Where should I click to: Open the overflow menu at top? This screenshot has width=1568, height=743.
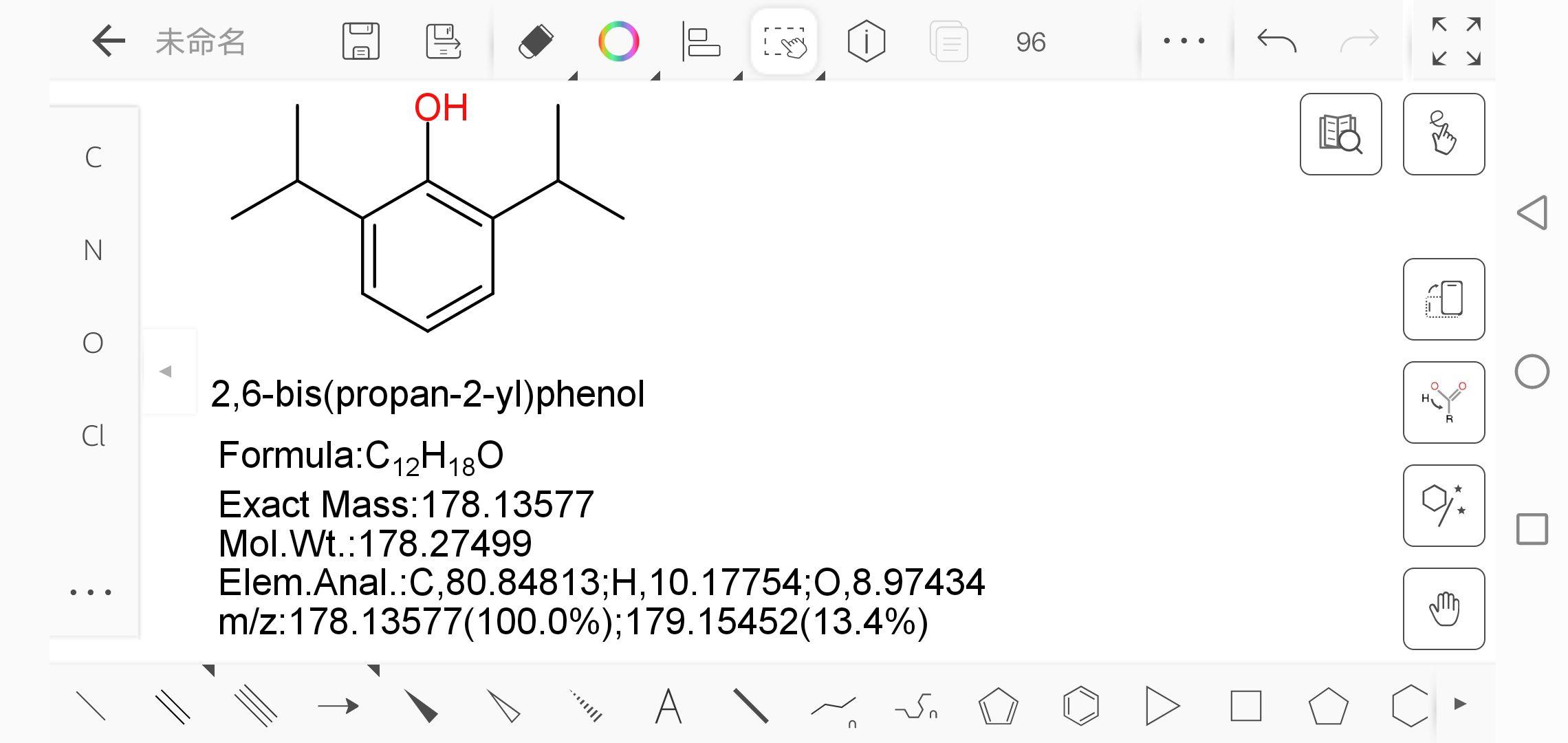pyautogui.click(x=1184, y=41)
